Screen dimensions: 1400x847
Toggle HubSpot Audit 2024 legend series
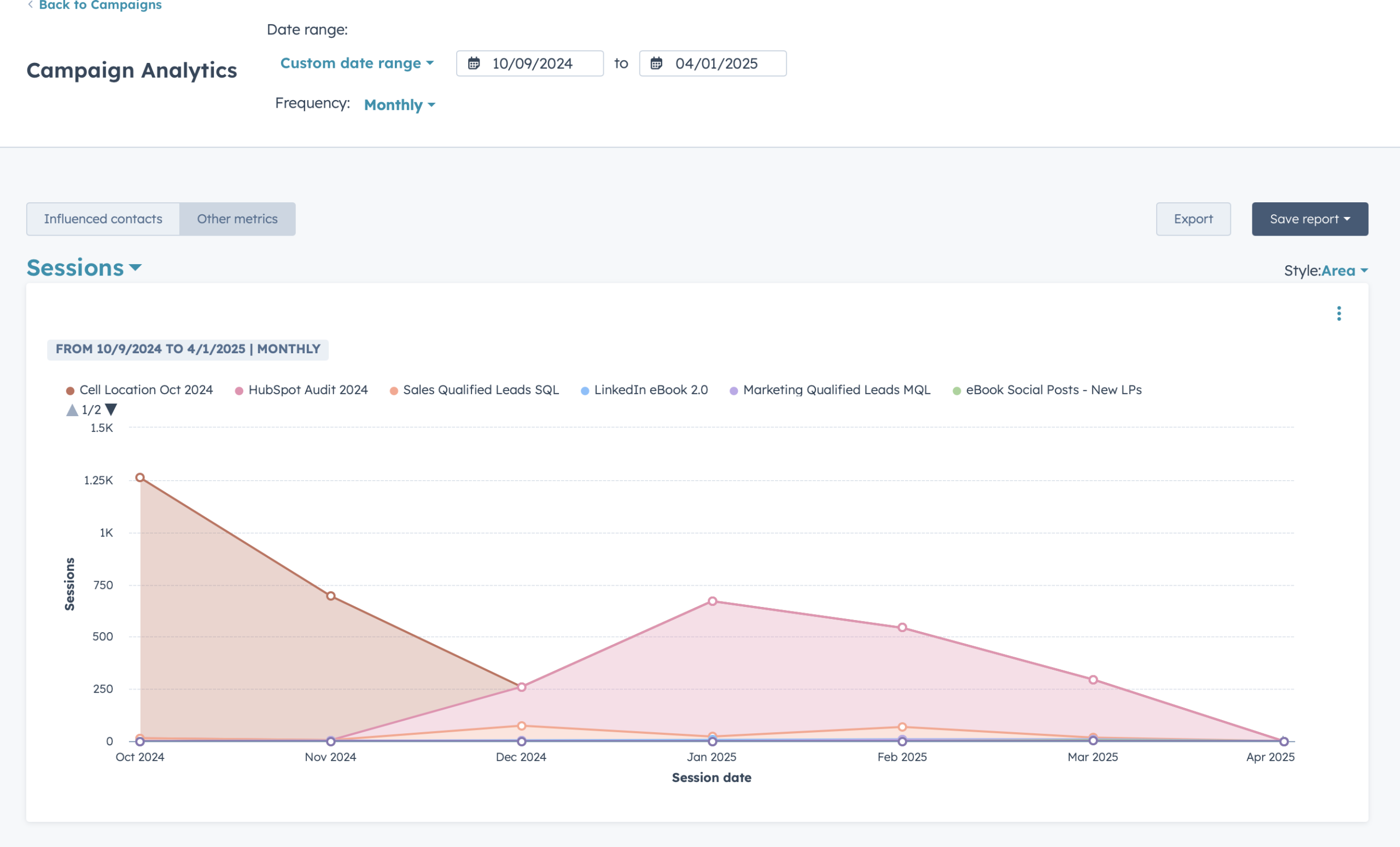pos(307,390)
